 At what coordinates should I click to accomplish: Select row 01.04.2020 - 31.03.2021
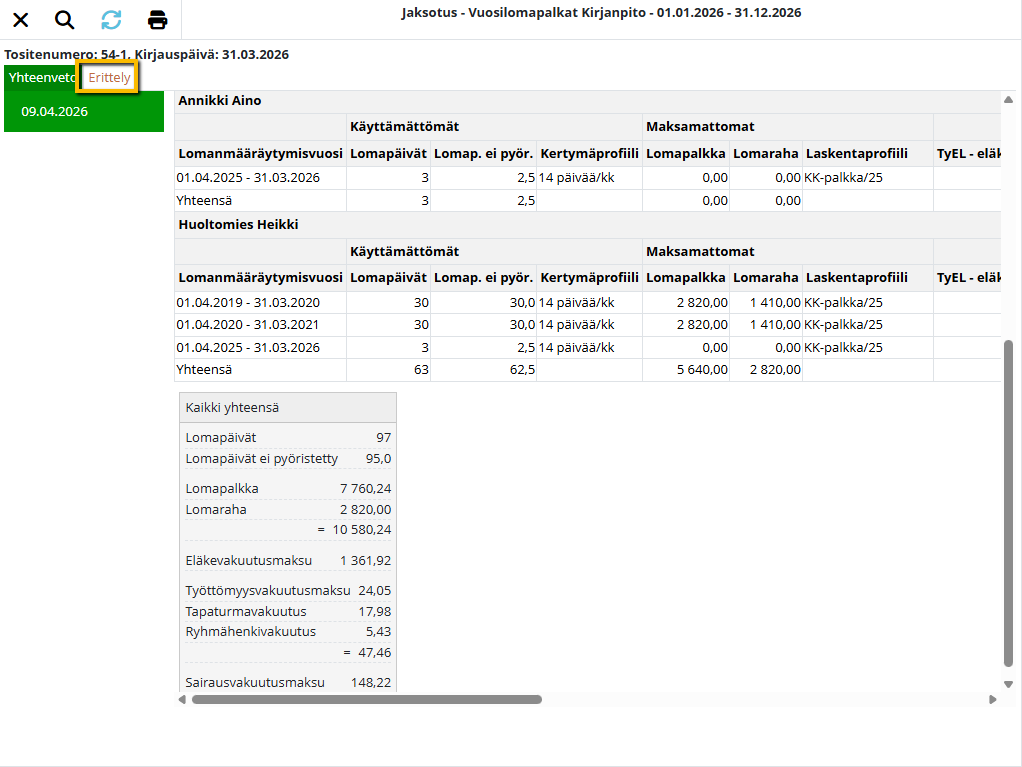pos(587,325)
